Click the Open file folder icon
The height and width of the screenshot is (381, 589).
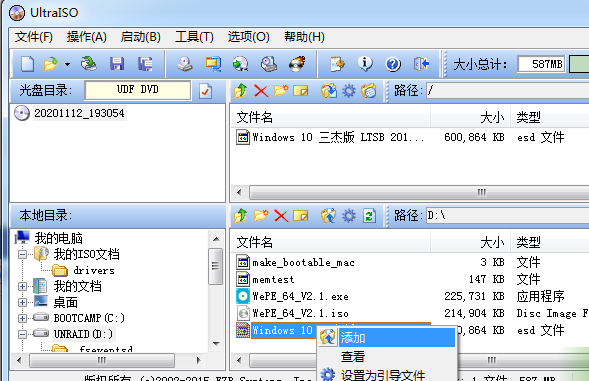coord(50,64)
